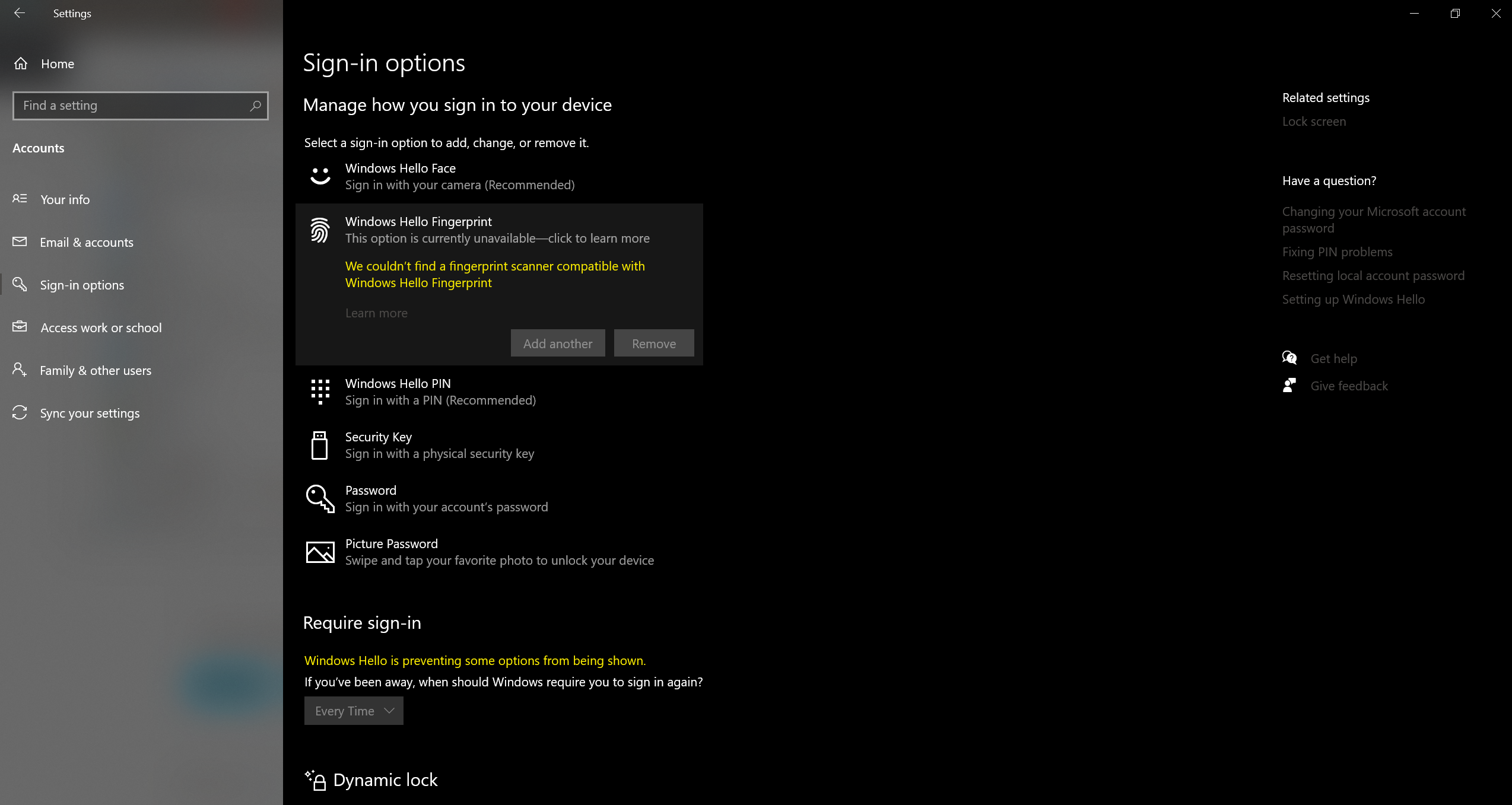Open Resetting local account password link
This screenshot has width=1512, height=805.
(1373, 275)
